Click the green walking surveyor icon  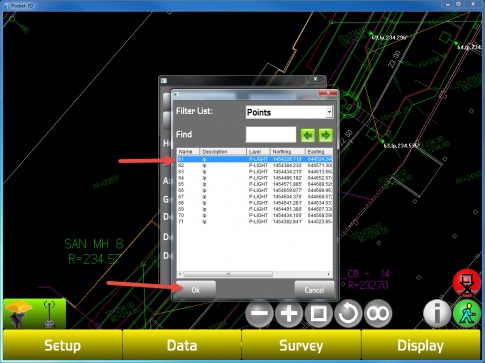(x=467, y=313)
